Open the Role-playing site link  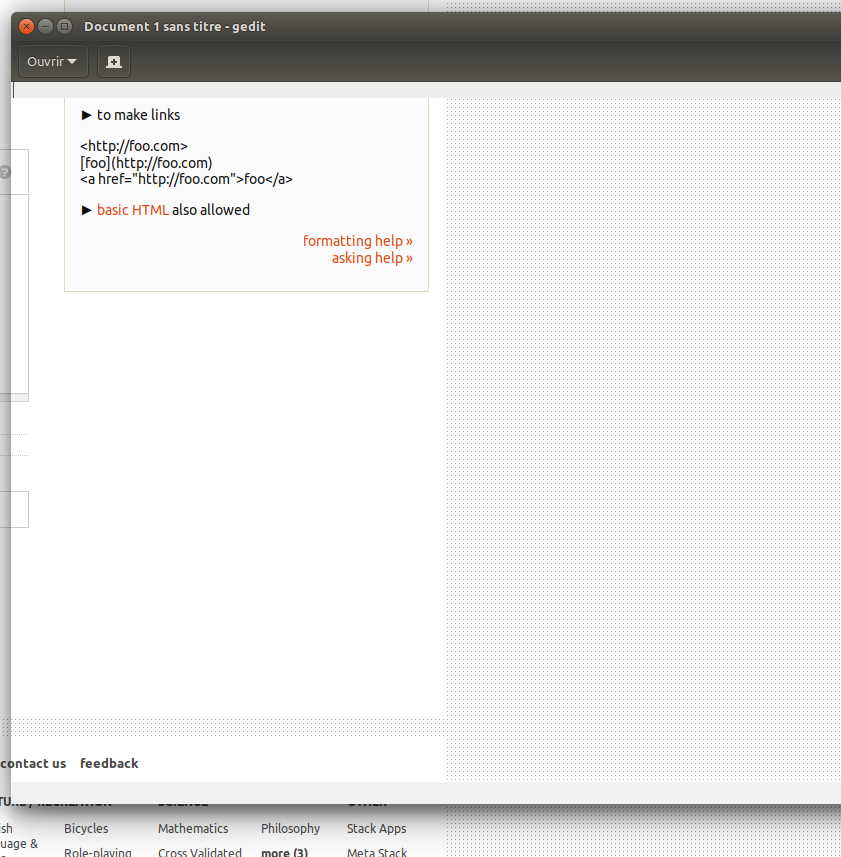coord(98,852)
